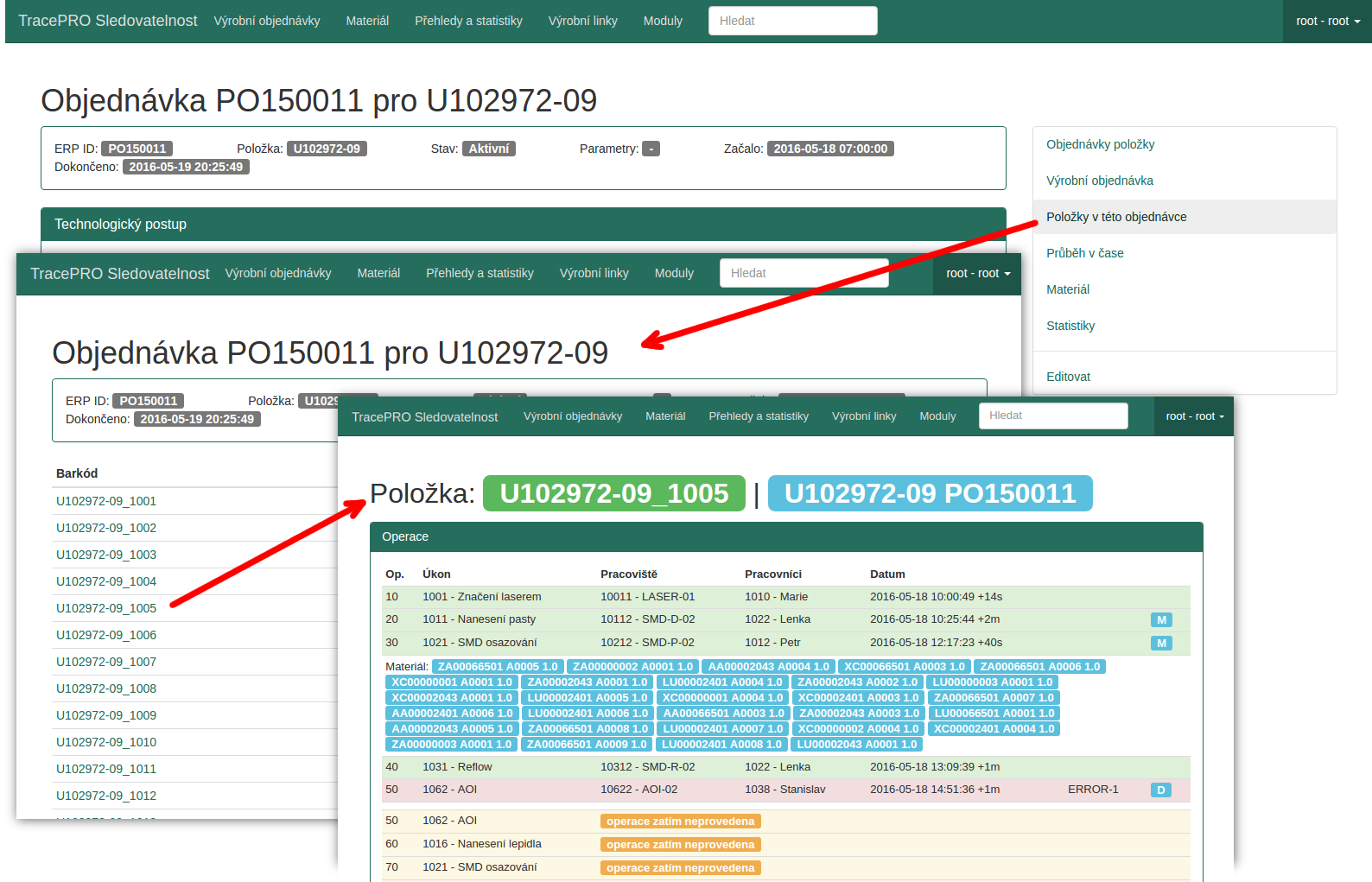This screenshot has height=882, width=1372.
Task: Open barcode U102972-09_1003
Action: click(106, 555)
